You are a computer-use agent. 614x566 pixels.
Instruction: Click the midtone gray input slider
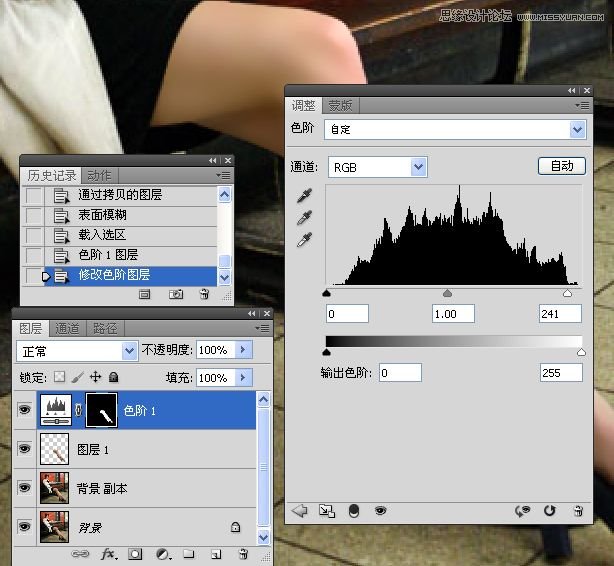(x=447, y=293)
